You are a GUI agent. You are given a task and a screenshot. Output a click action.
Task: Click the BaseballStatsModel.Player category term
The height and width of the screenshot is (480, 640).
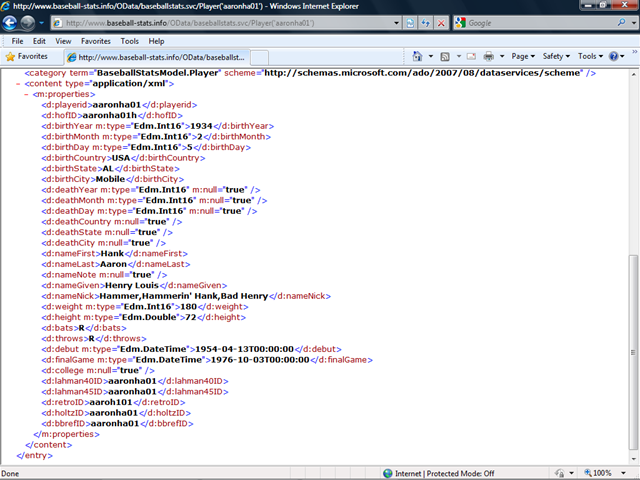click(x=158, y=73)
